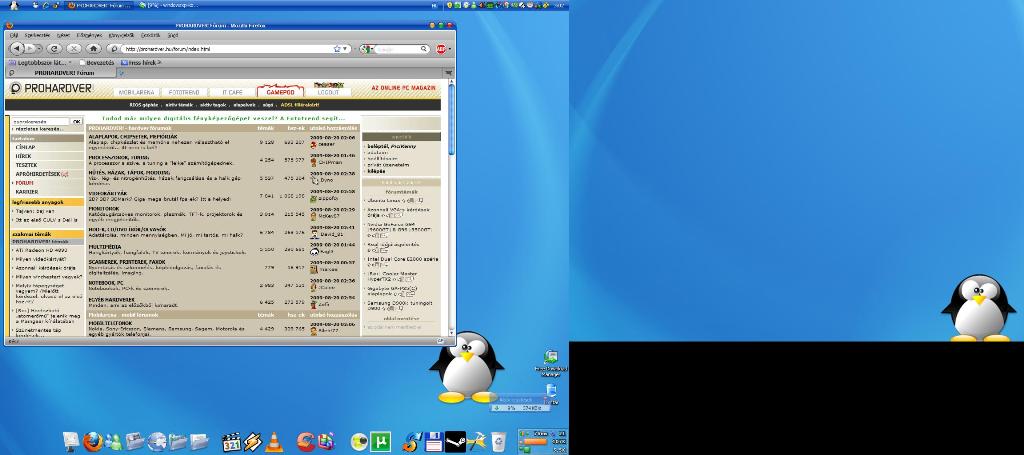Open the Legtöbbször látogatott bookmarks folder
Screen dimensions: 1024x455
(x=39, y=63)
